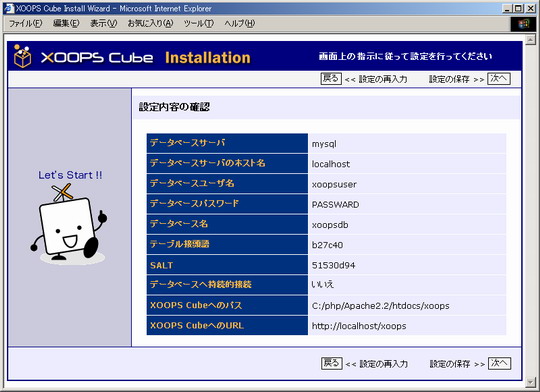Screen dimensions: 540x392
Task: Click the テーブル接頭語 label
Action: [x=180, y=244]
